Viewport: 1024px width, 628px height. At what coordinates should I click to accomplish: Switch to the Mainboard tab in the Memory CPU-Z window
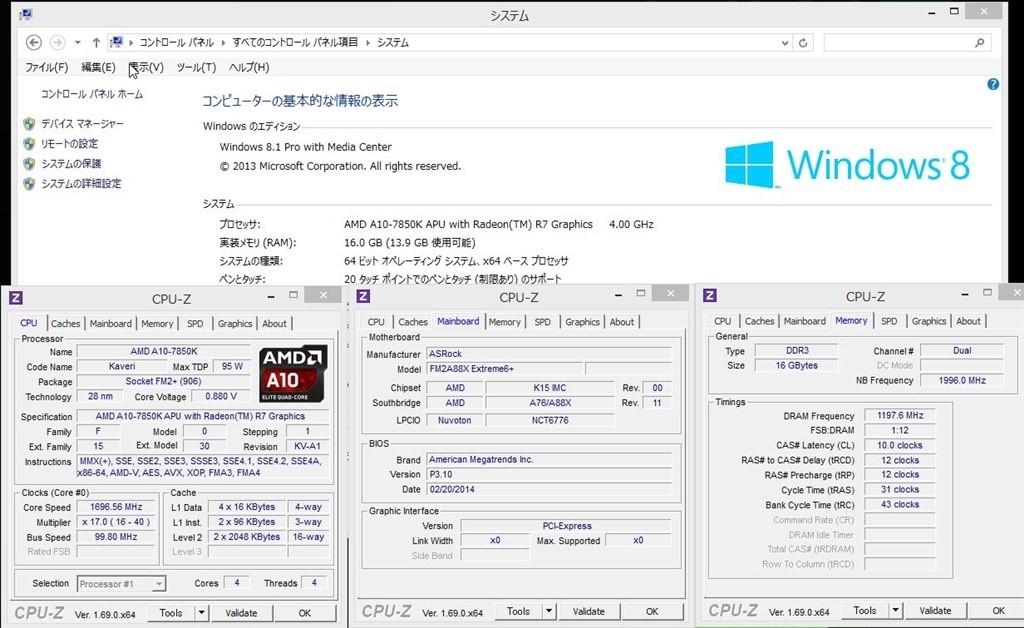[x=805, y=321]
